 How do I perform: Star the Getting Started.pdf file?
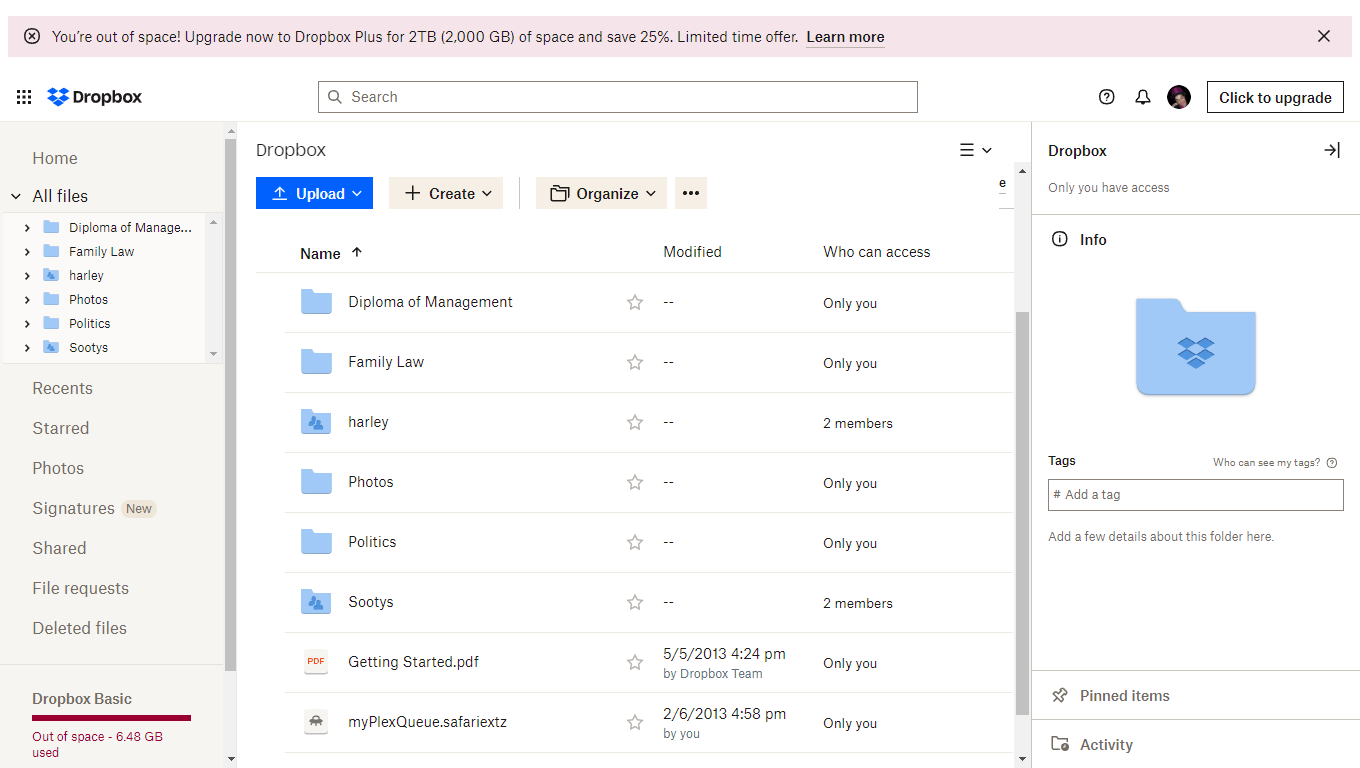635,662
